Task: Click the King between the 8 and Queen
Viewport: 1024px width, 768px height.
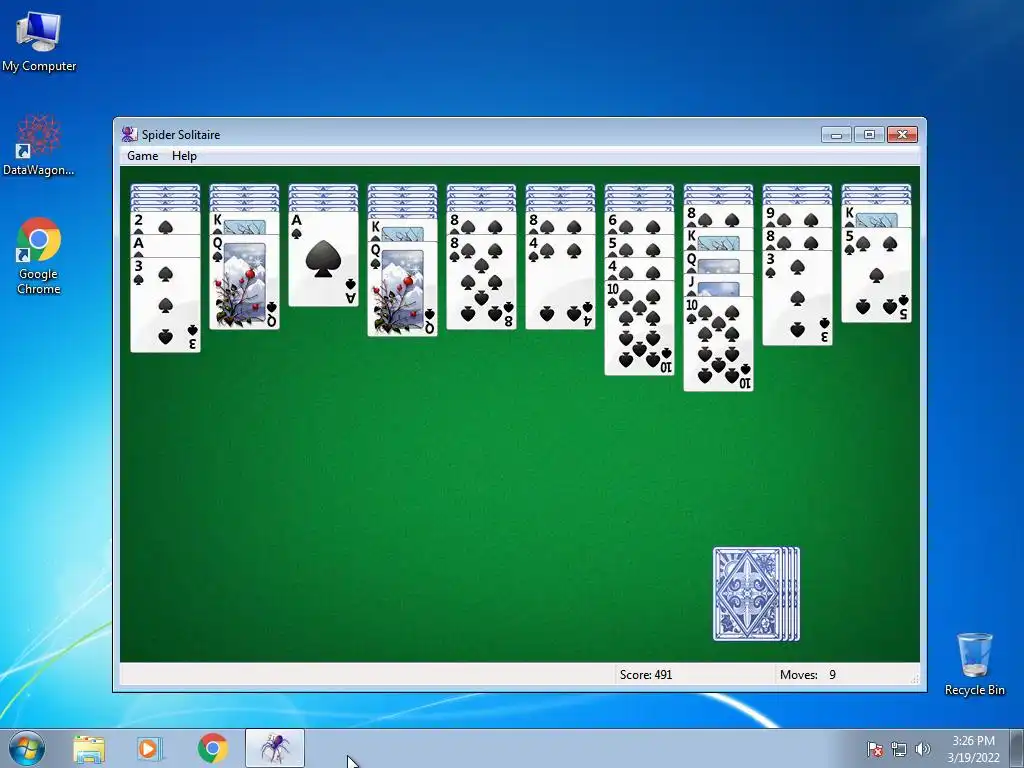Action: coord(718,239)
